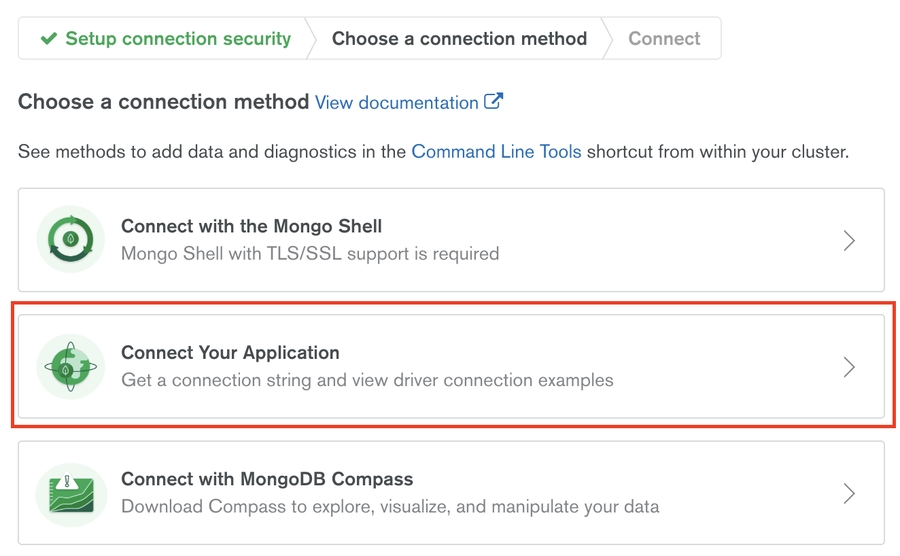This screenshot has height=556, width=900.
Task: Click the MongoDB Compass map icon
Action: point(71,493)
